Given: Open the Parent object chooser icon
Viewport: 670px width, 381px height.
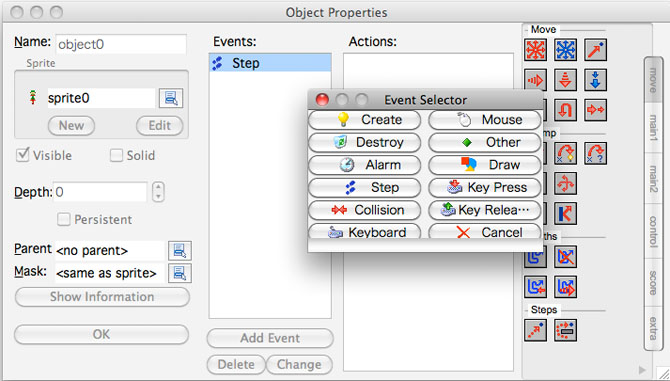Looking at the screenshot, I should (x=179, y=251).
